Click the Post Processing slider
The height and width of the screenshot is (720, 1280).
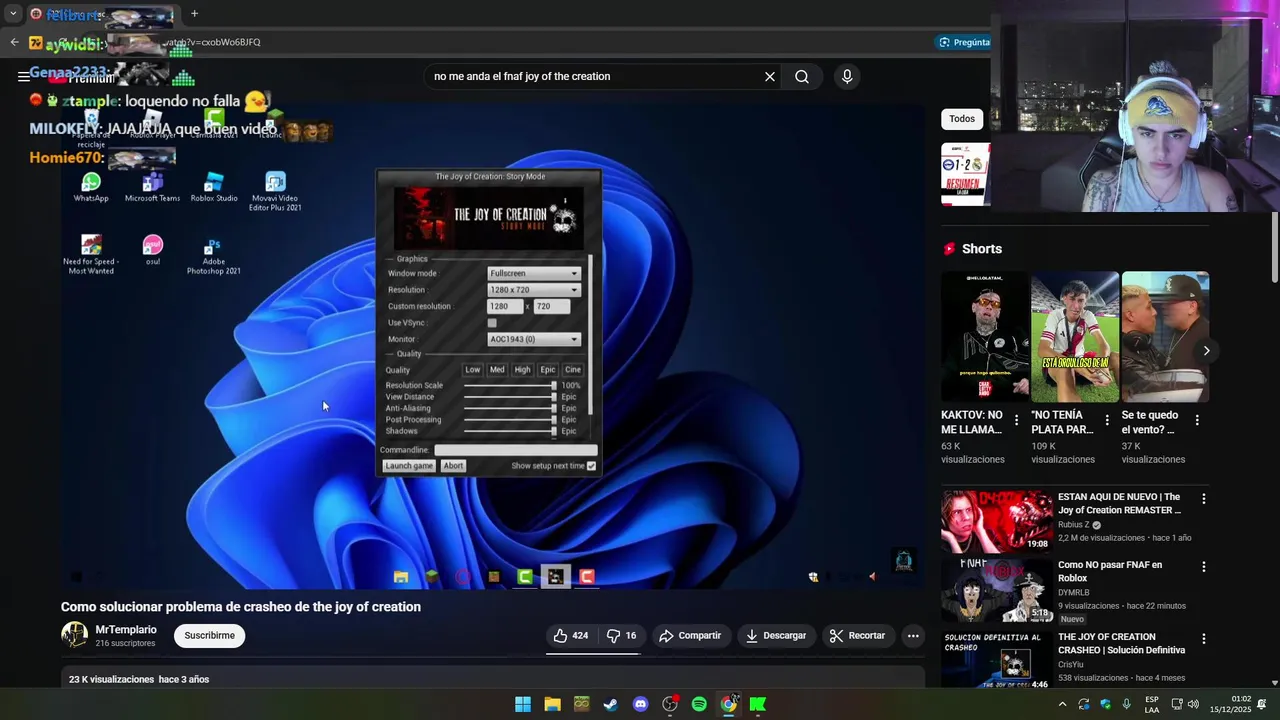(x=510, y=420)
